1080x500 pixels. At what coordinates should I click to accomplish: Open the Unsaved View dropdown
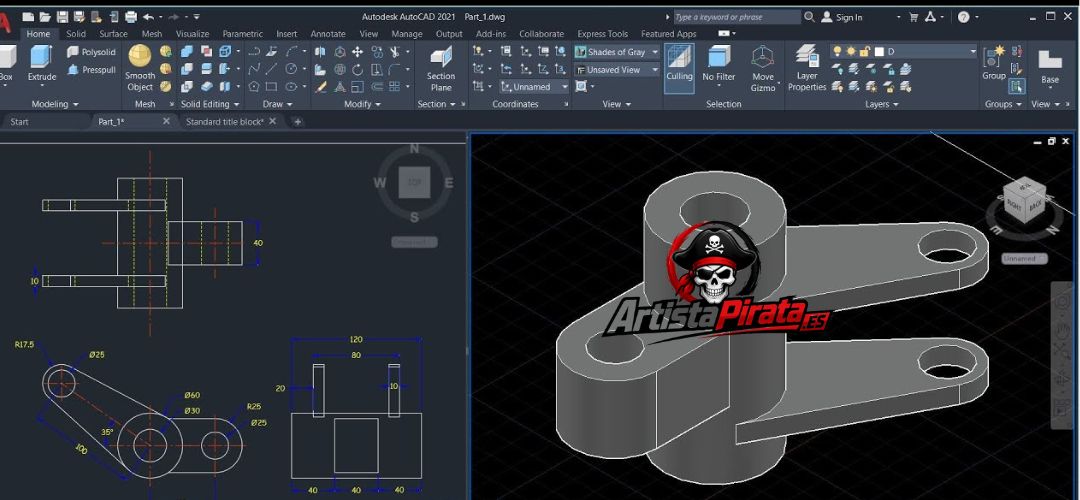click(x=617, y=70)
